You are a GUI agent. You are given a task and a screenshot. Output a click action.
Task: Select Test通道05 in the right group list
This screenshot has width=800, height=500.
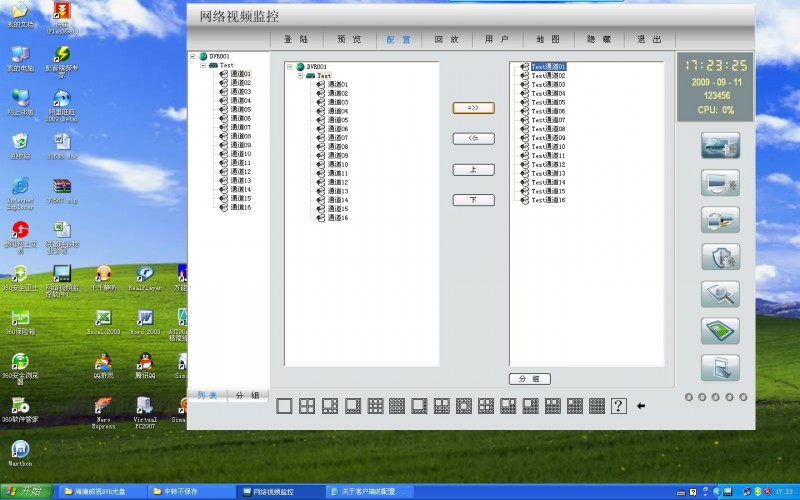pyautogui.click(x=548, y=102)
